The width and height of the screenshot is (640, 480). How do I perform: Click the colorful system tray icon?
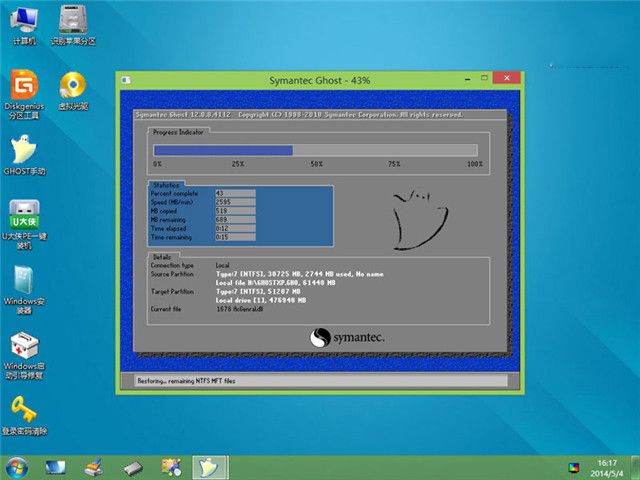pos(572,467)
